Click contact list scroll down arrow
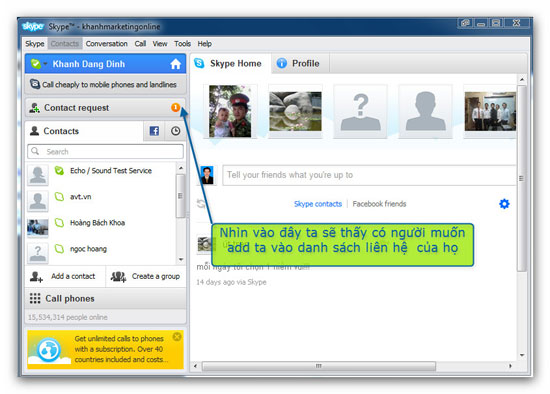Image resolution: width=550 pixels, height=394 pixels. (x=181, y=260)
